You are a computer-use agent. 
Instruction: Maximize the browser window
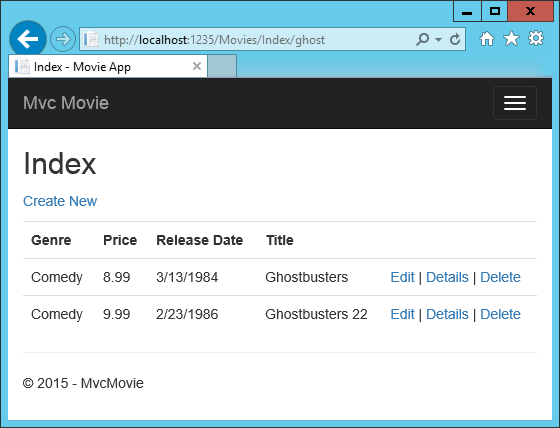coord(495,12)
